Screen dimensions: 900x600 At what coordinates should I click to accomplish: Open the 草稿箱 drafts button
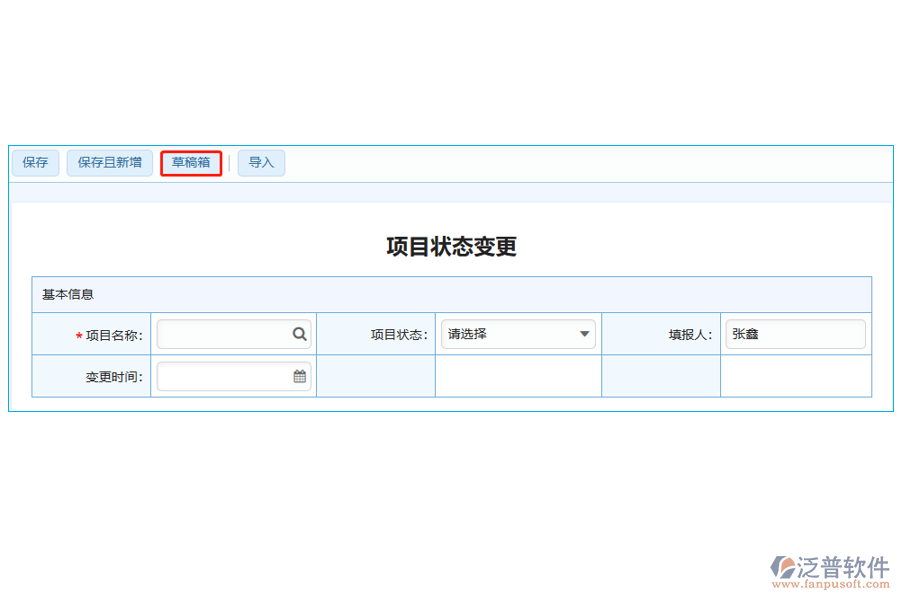(x=190, y=162)
